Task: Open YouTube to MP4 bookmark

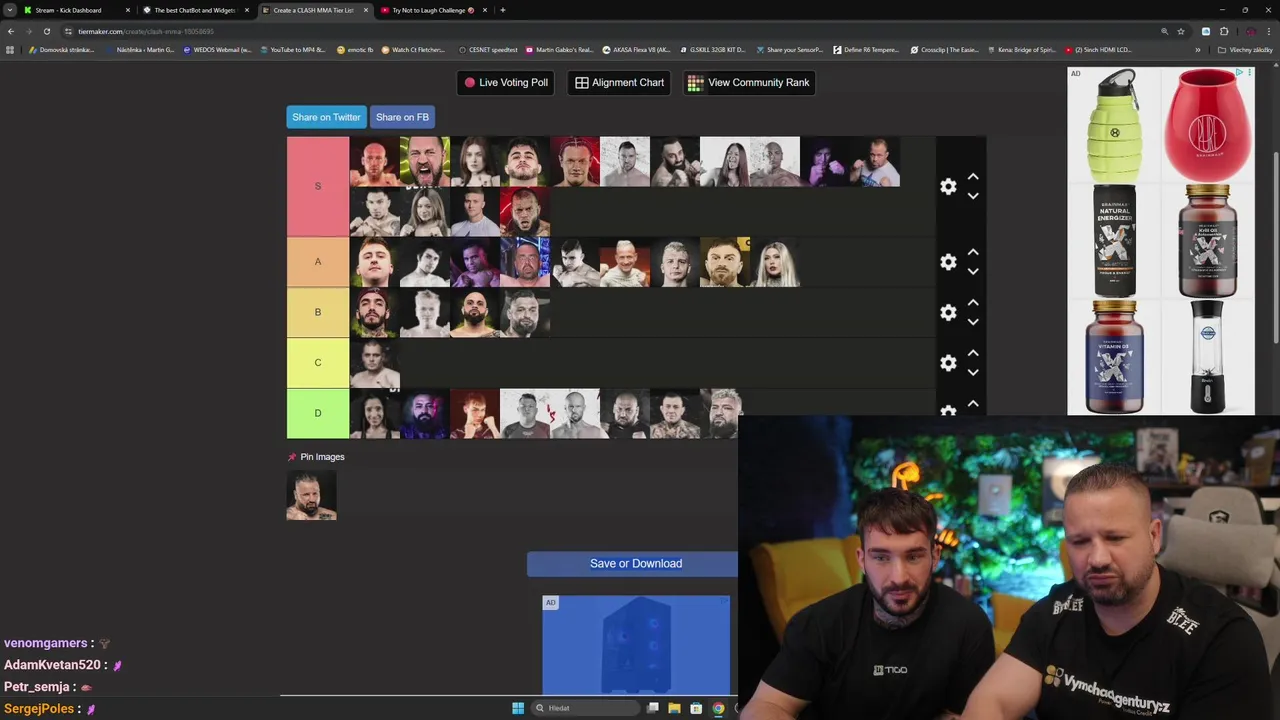Action: (292, 49)
